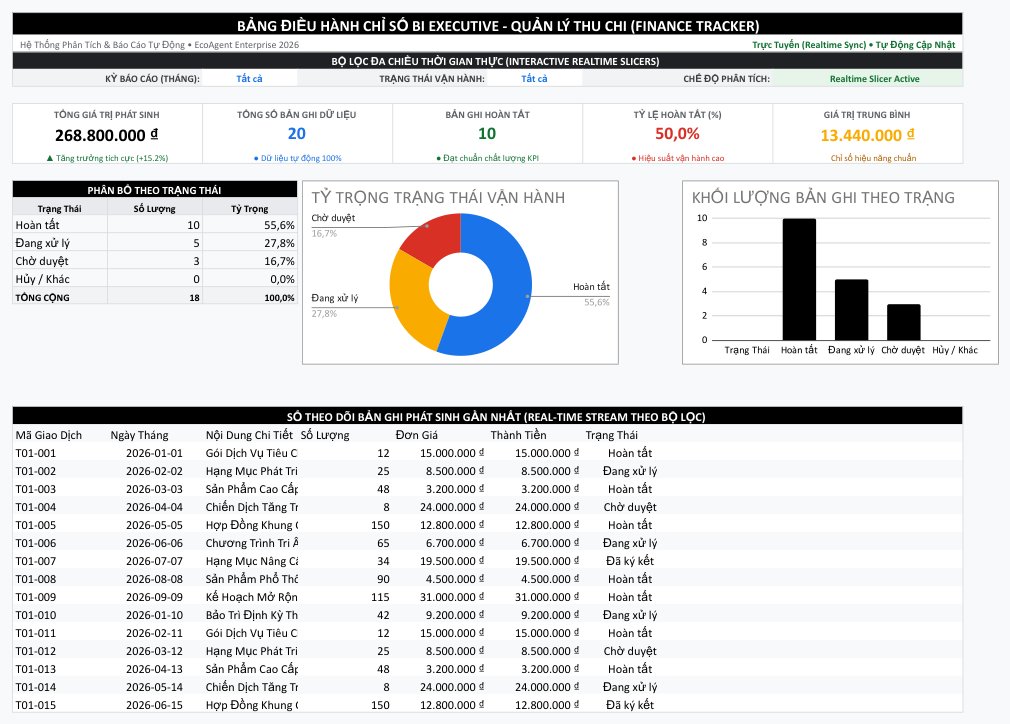This screenshot has height=724, width=1010.
Task: Open the Kỳ báo cáo (tháng) filter value
Action: pyautogui.click(x=249, y=79)
